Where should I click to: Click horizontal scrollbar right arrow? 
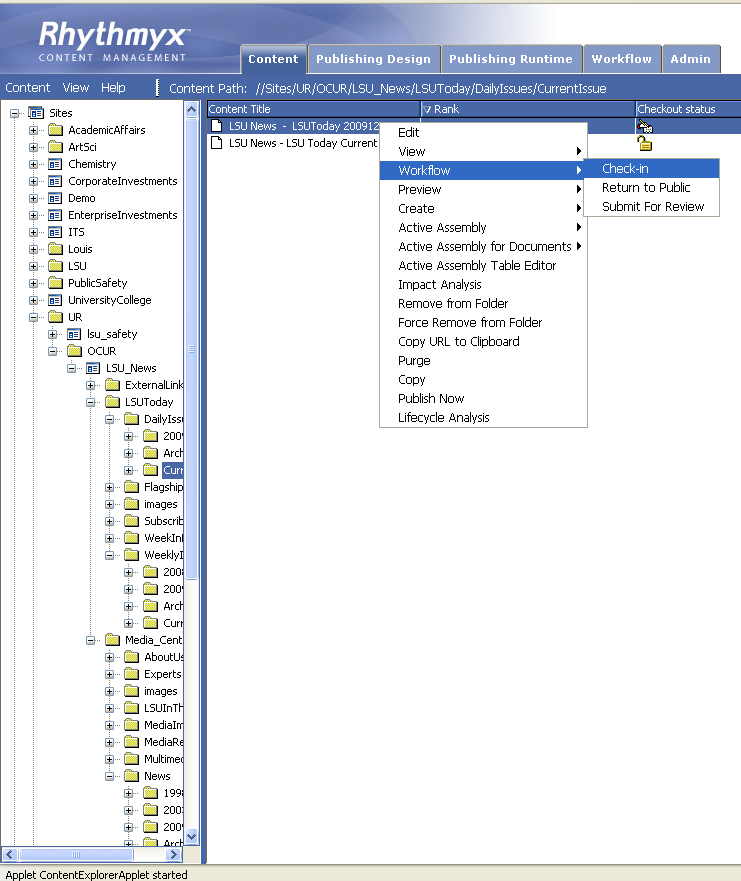click(174, 855)
